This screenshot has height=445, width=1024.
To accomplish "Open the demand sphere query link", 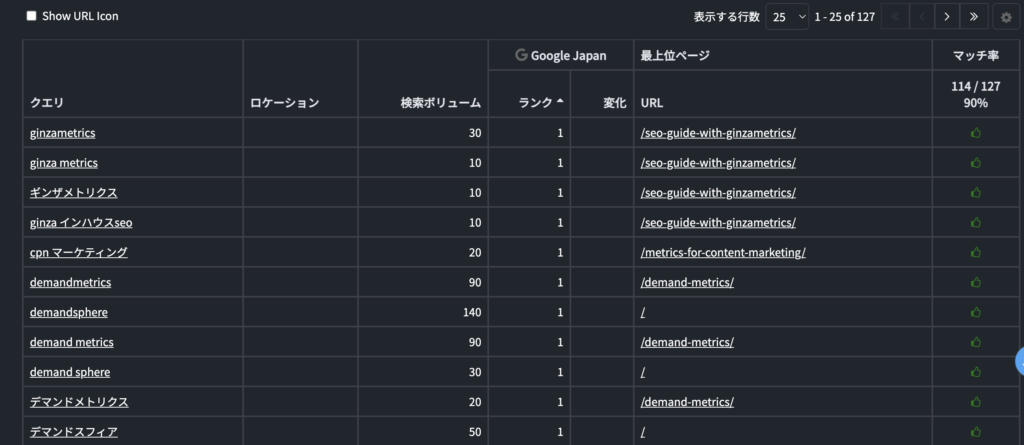I will 70,372.
